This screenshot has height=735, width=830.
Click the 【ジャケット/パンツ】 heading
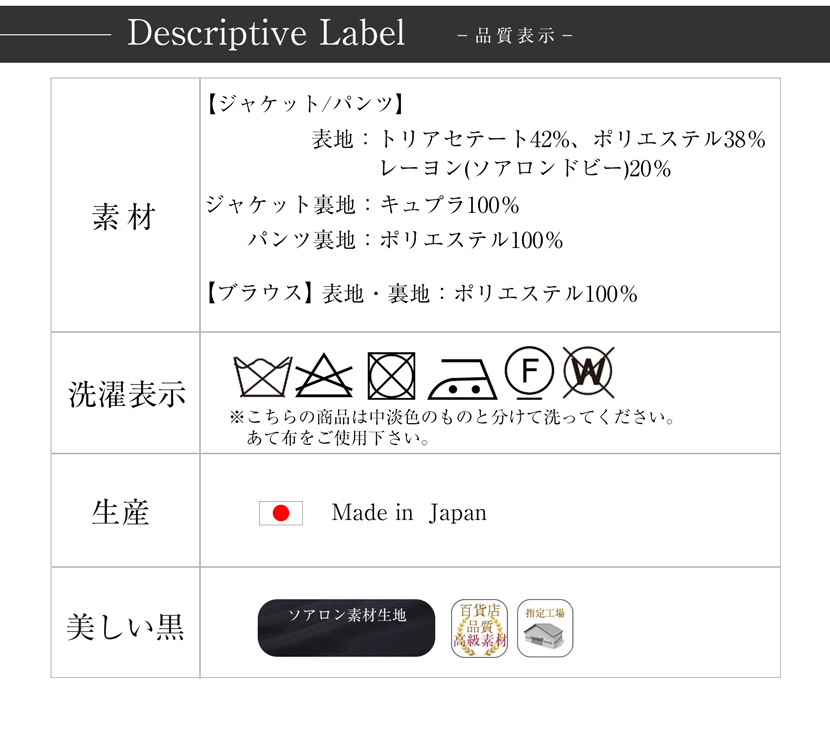click(x=304, y=103)
